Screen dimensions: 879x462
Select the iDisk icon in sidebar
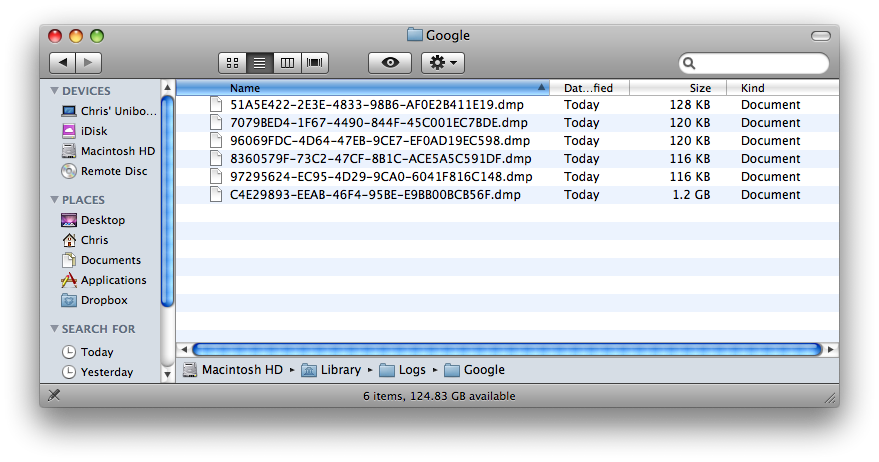coord(69,131)
